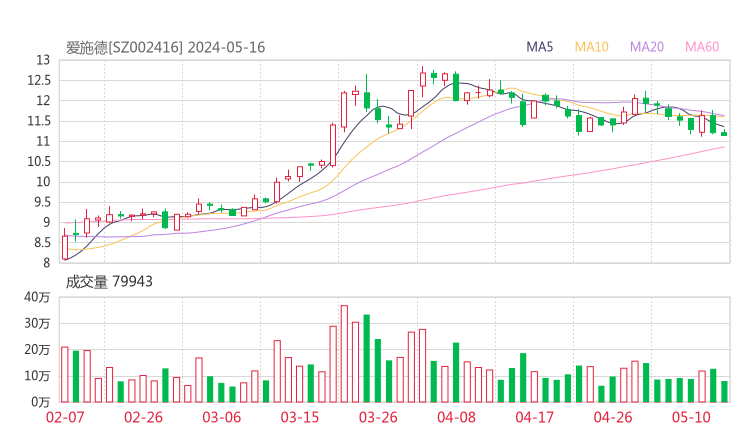Click the 04-26 date axis label
This screenshot has width=740, height=440.
(x=613, y=417)
